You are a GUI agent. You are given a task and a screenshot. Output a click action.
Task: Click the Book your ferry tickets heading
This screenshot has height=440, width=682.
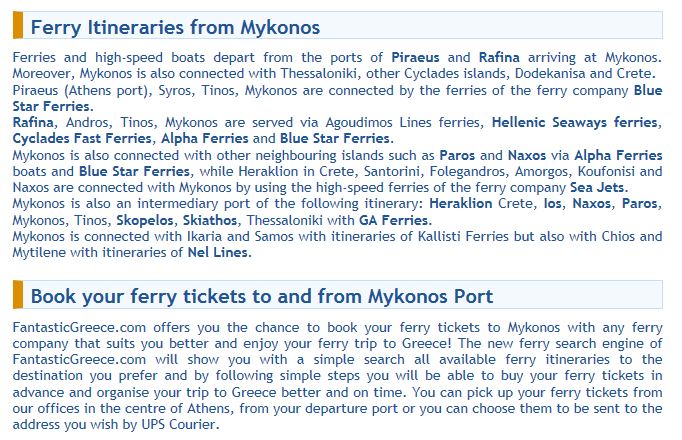click(x=262, y=296)
